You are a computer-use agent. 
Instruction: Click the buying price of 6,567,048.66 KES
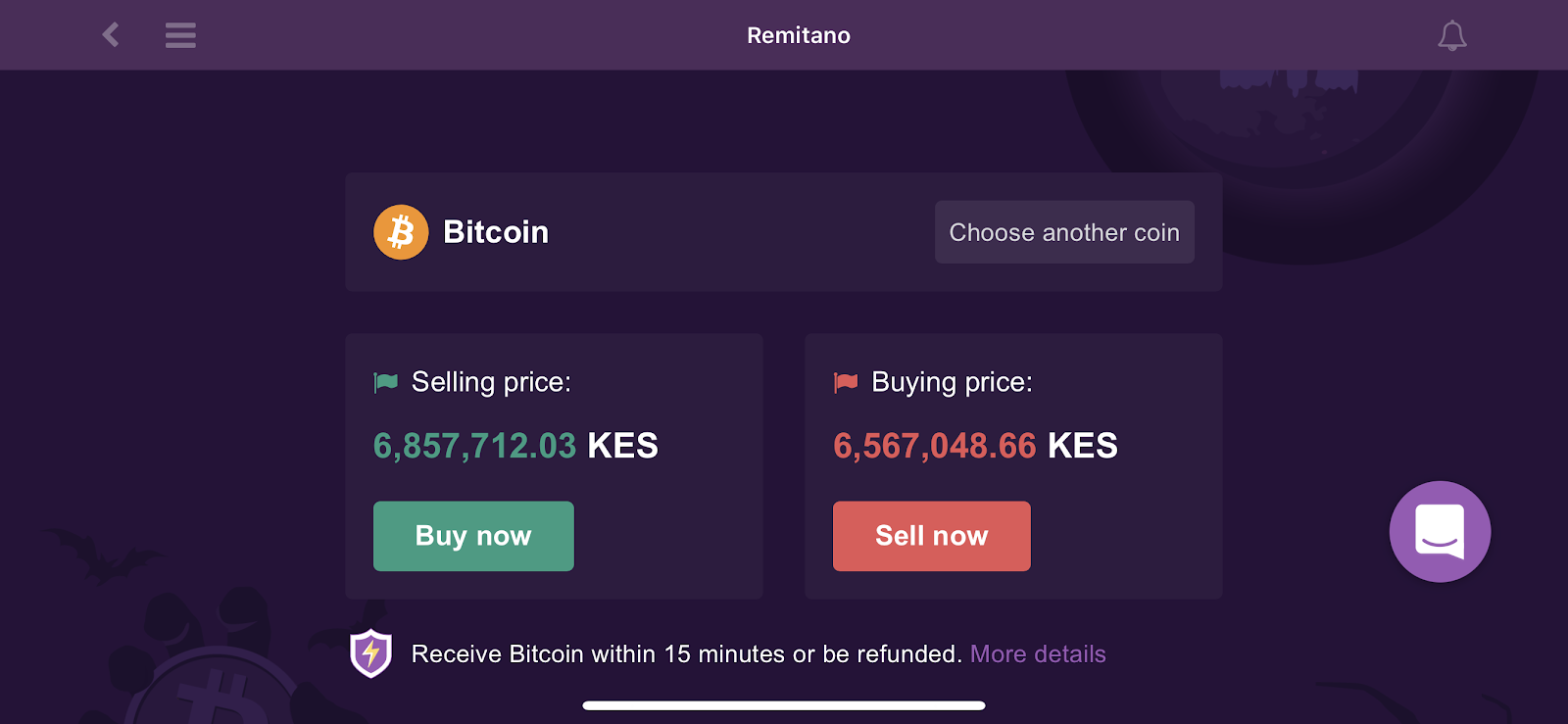point(975,445)
